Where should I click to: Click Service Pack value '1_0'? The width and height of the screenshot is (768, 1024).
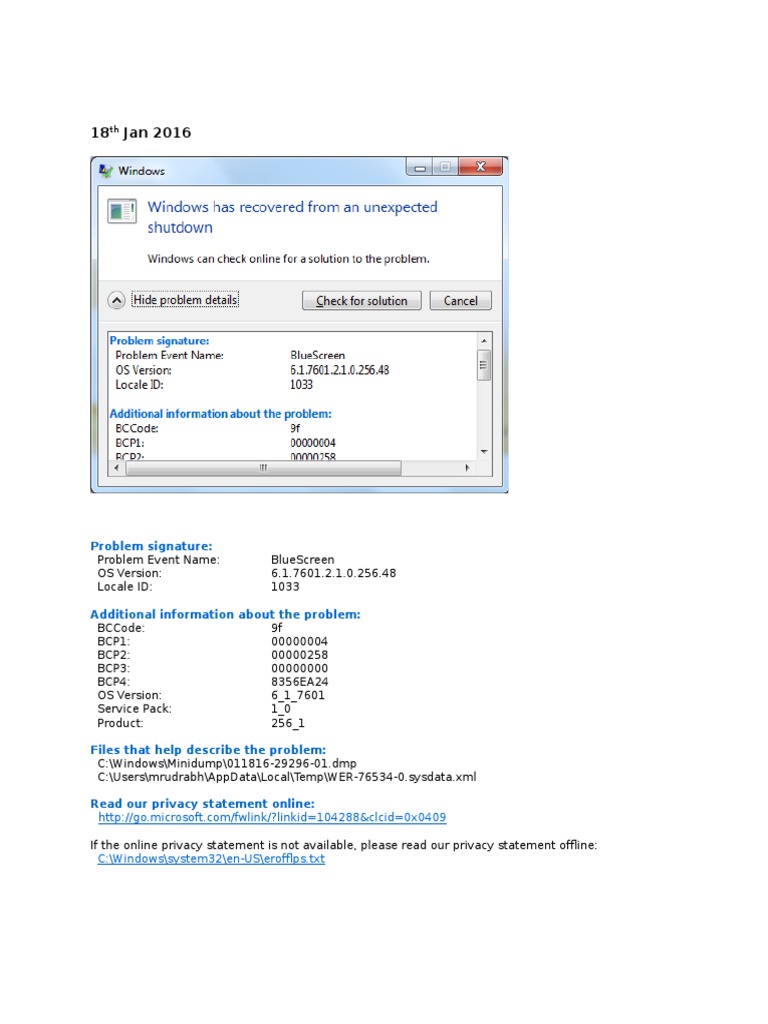[x=281, y=709]
